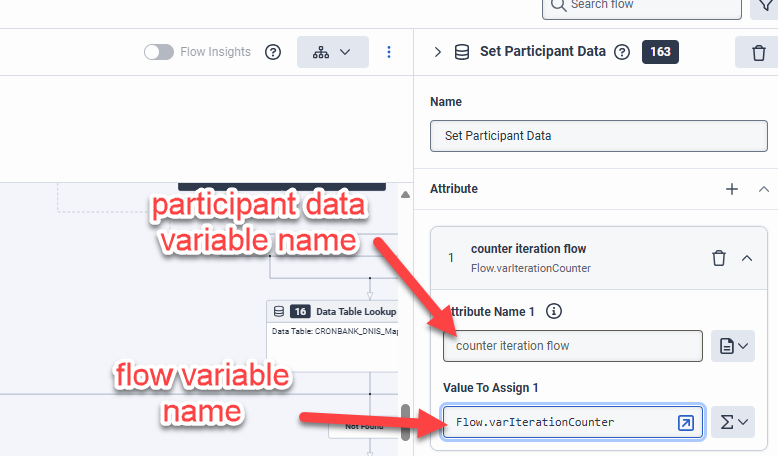
Task: Click the help icon beside Set Participant Data
Action: (x=622, y=52)
